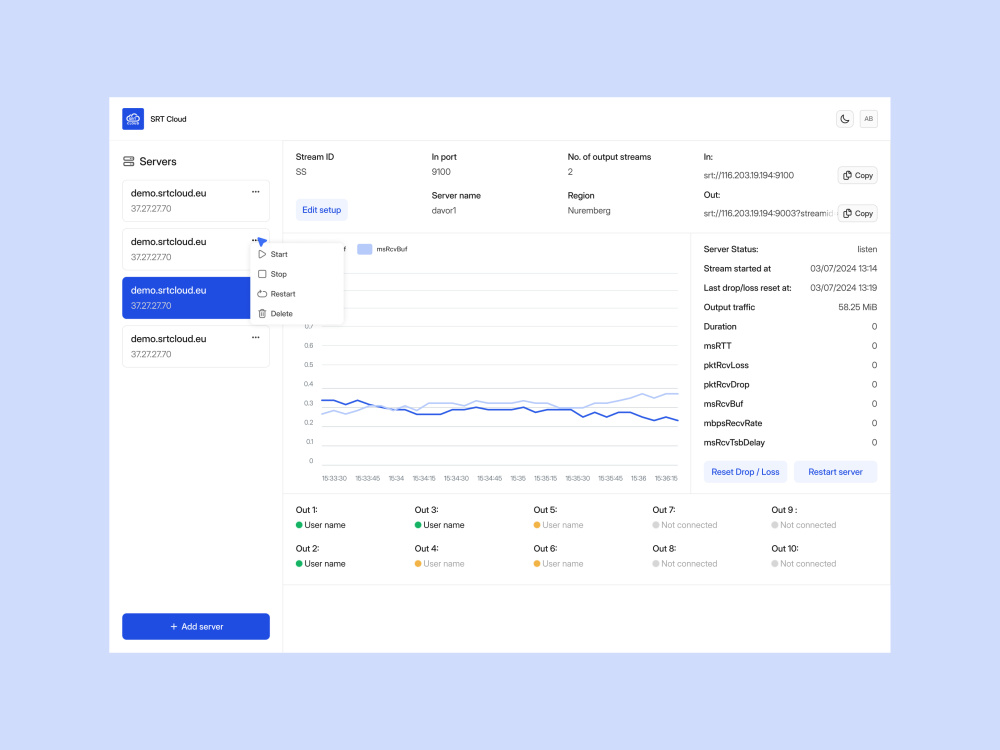Click the Restart loop icon in menu

pyautogui.click(x=262, y=293)
